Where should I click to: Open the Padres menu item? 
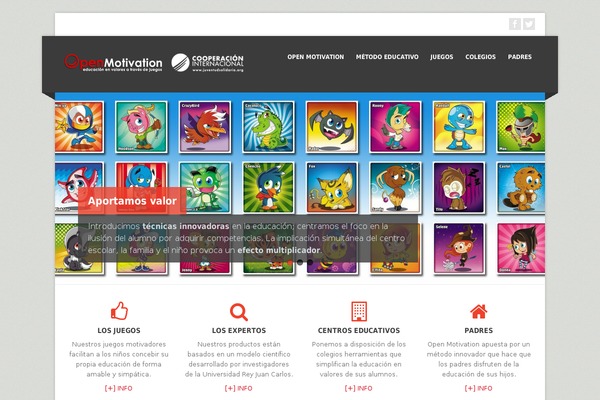point(520,57)
